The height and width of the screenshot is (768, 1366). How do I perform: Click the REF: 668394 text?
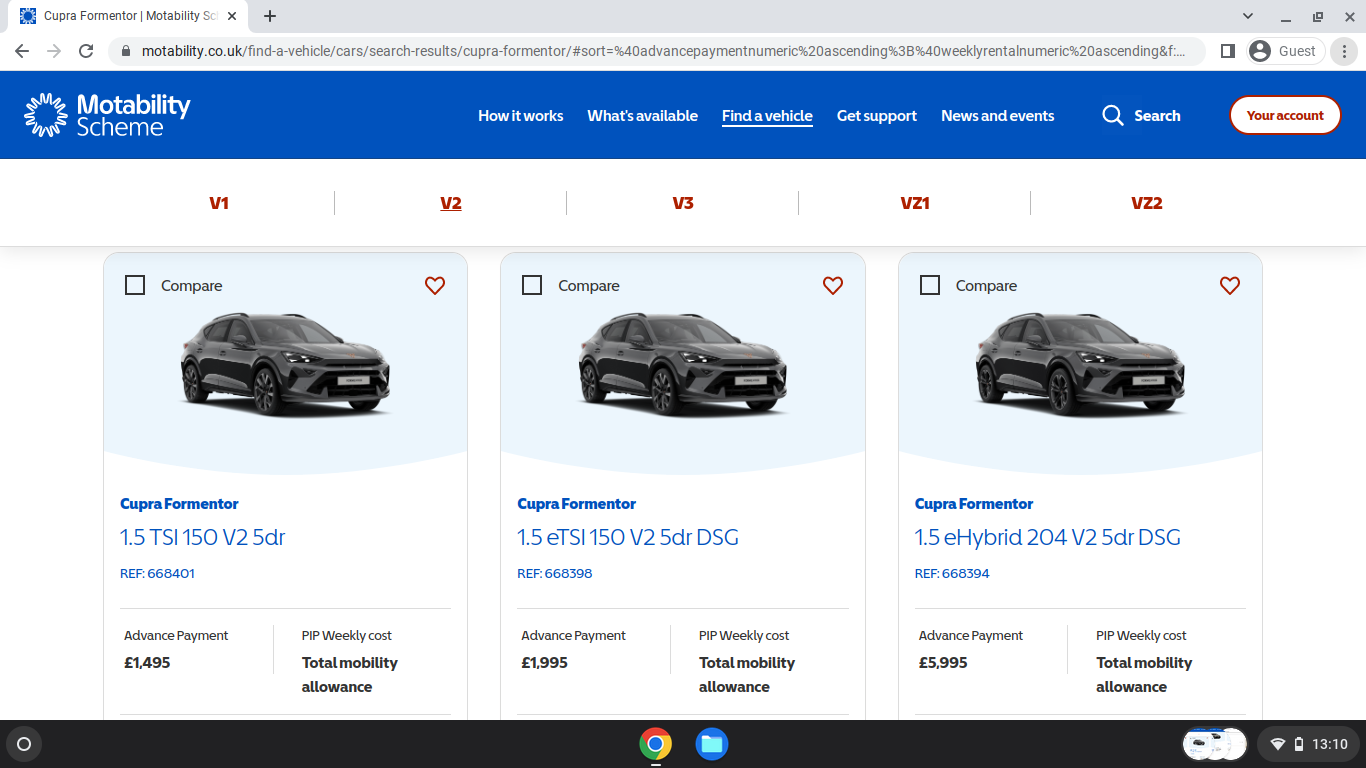(x=952, y=574)
